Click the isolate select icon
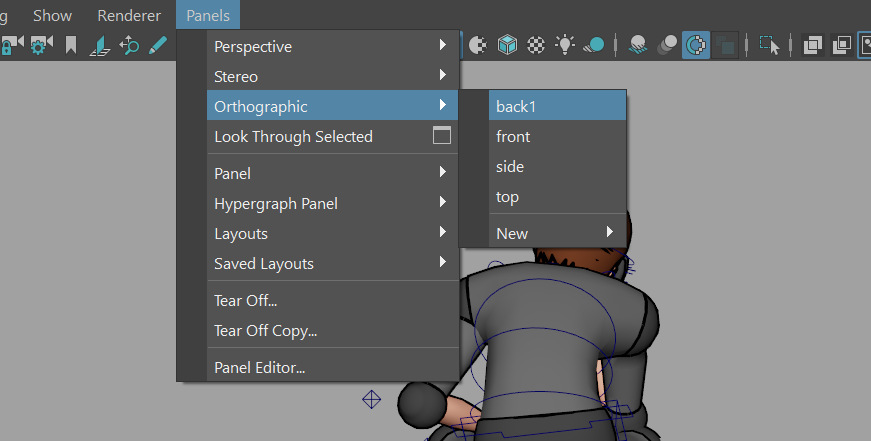 click(x=770, y=45)
